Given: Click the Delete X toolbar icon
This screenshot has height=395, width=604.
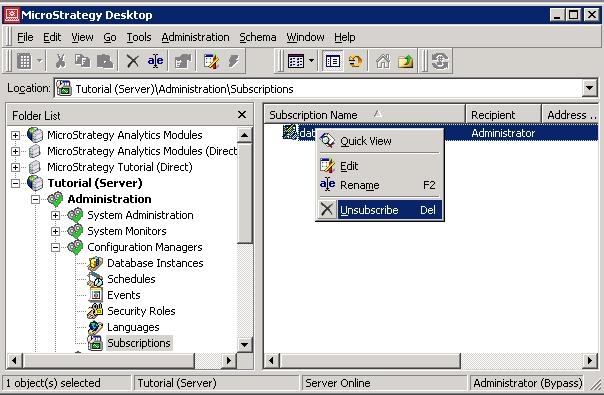Looking at the screenshot, I should click(x=133, y=61).
